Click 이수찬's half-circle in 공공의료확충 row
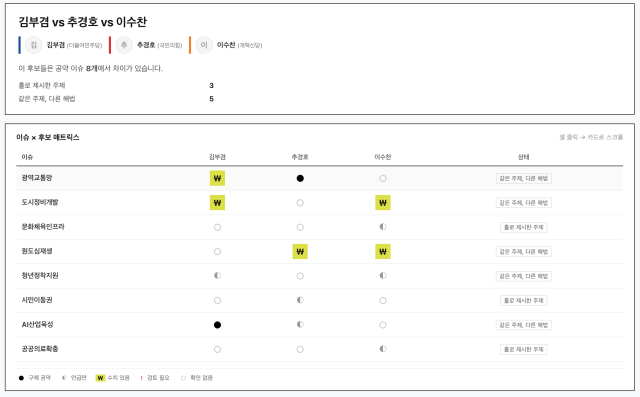Viewport: 640px width, 397px height. 383,349
